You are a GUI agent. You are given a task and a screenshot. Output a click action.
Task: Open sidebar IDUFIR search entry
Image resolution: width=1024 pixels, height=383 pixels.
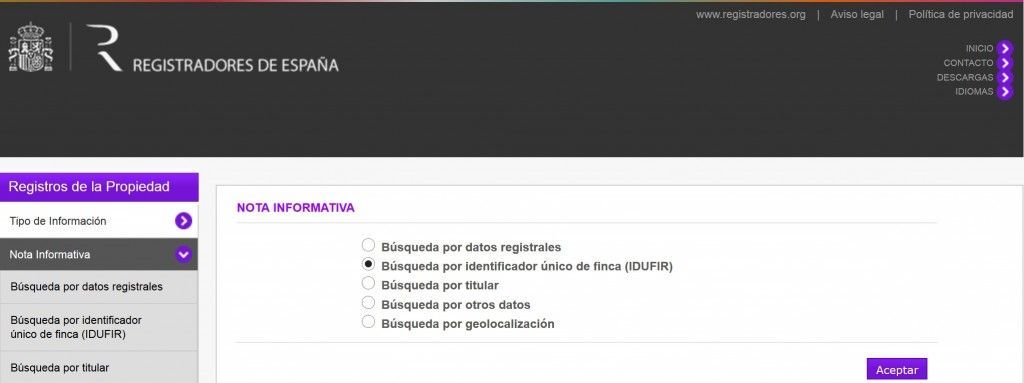pos(99,327)
